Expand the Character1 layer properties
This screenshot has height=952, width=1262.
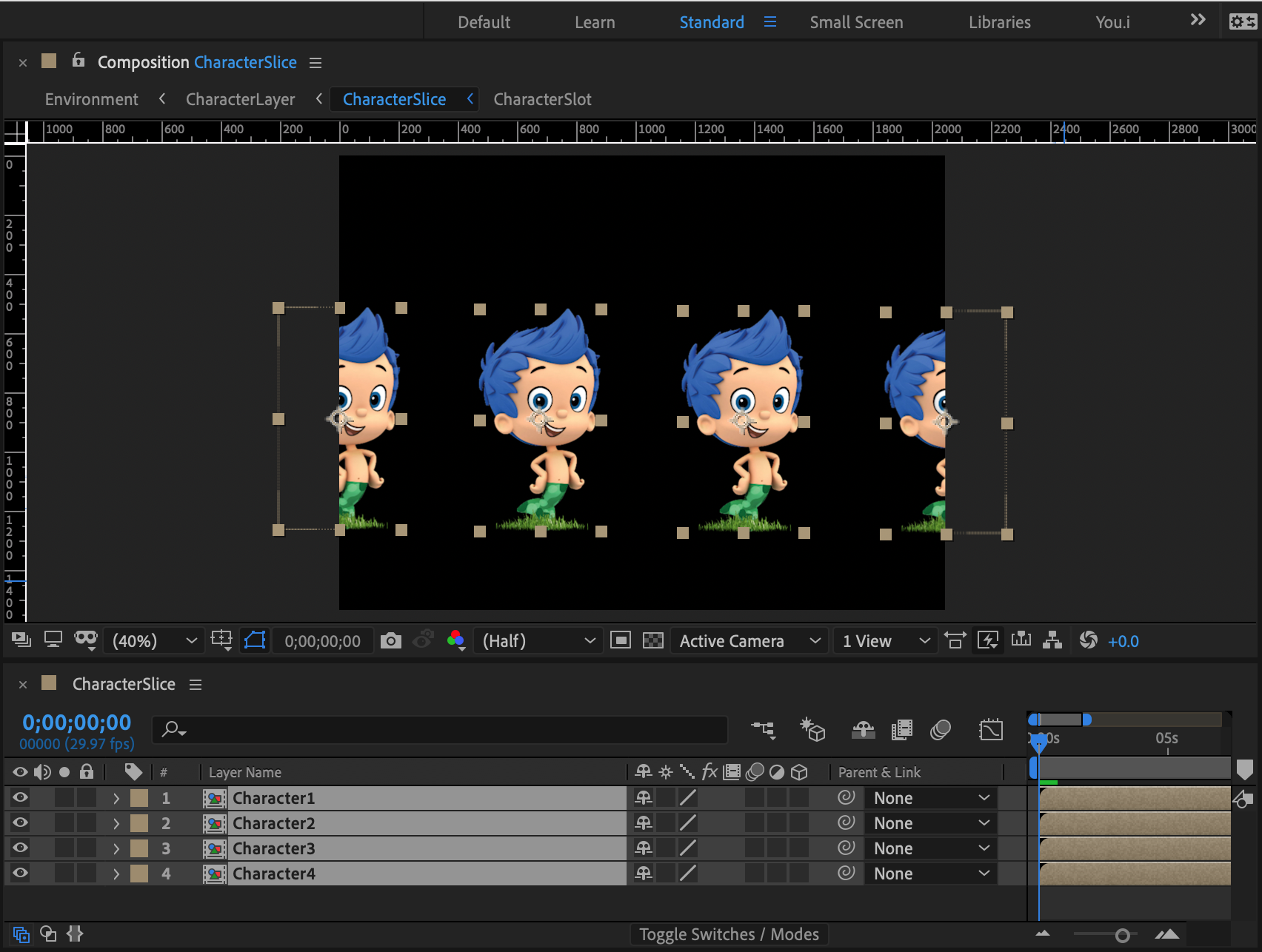click(116, 798)
